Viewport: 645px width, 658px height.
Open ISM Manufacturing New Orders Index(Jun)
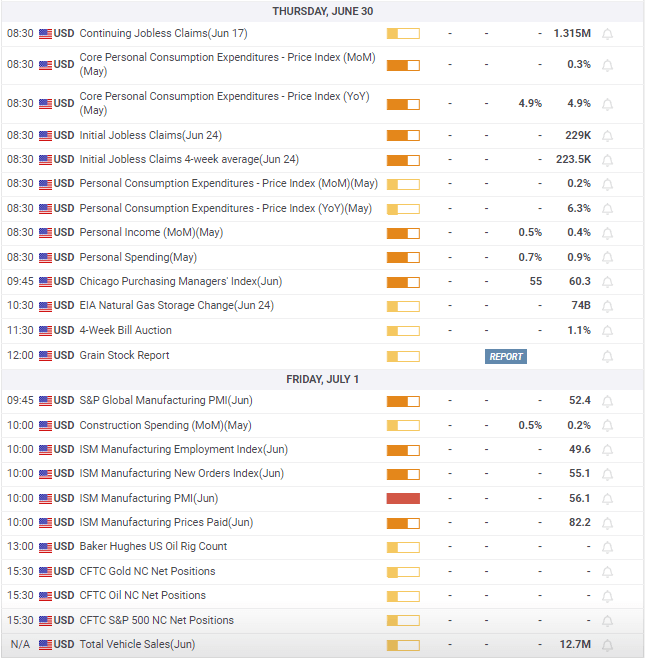point(182,473)
